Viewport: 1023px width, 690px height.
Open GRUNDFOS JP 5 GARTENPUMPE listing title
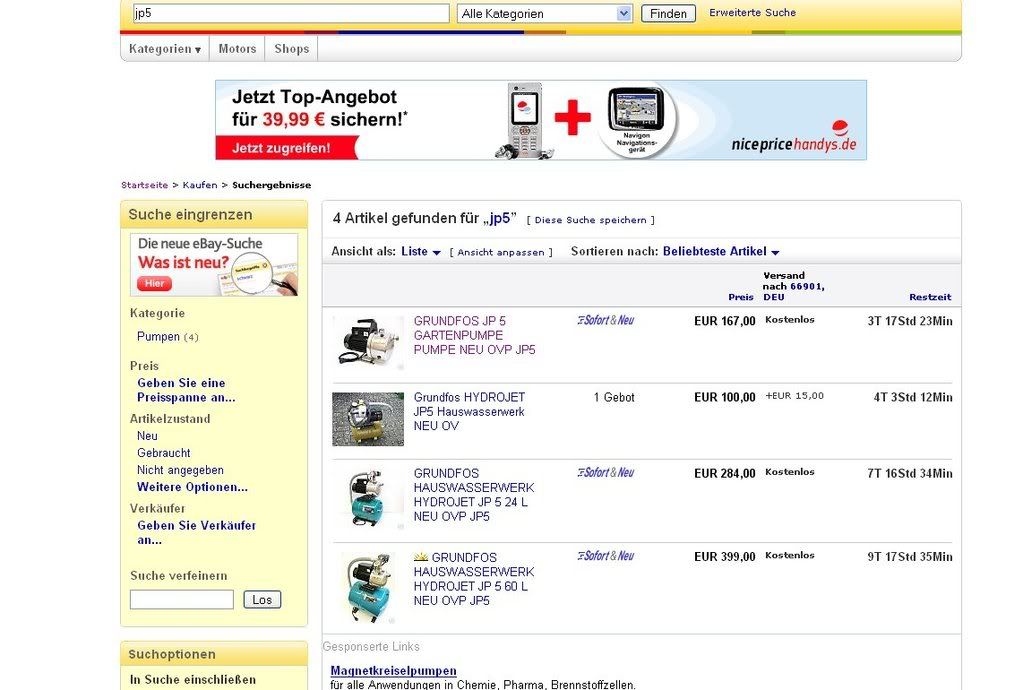(x=474, y=335)
